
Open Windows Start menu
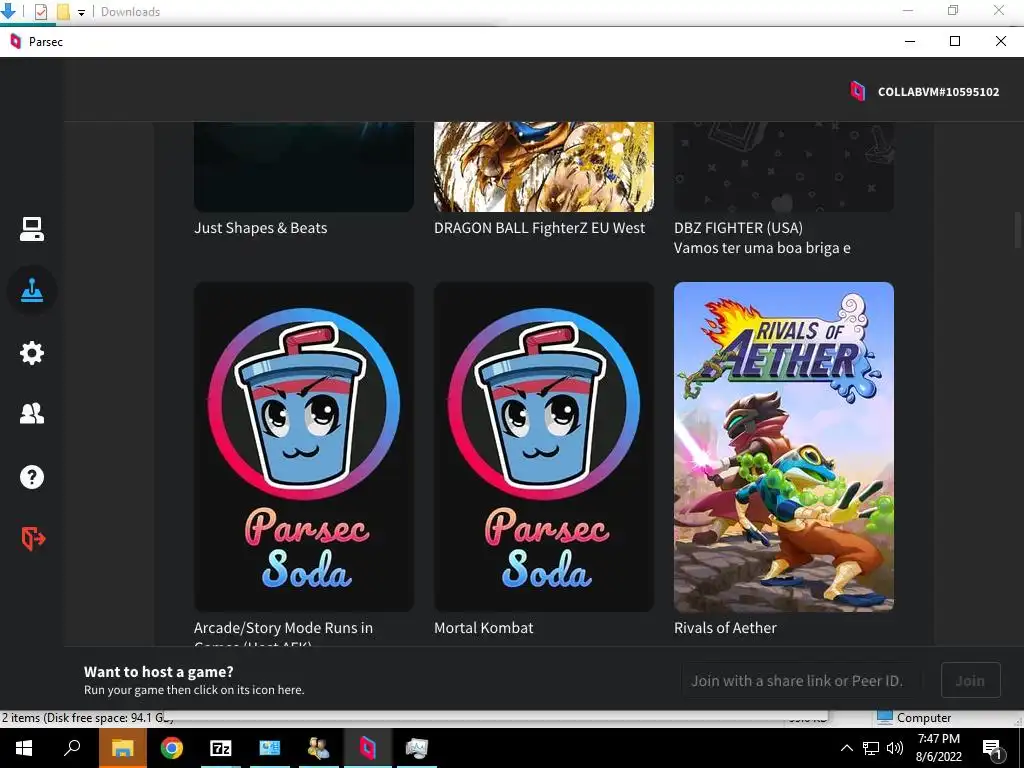point(24,748)
